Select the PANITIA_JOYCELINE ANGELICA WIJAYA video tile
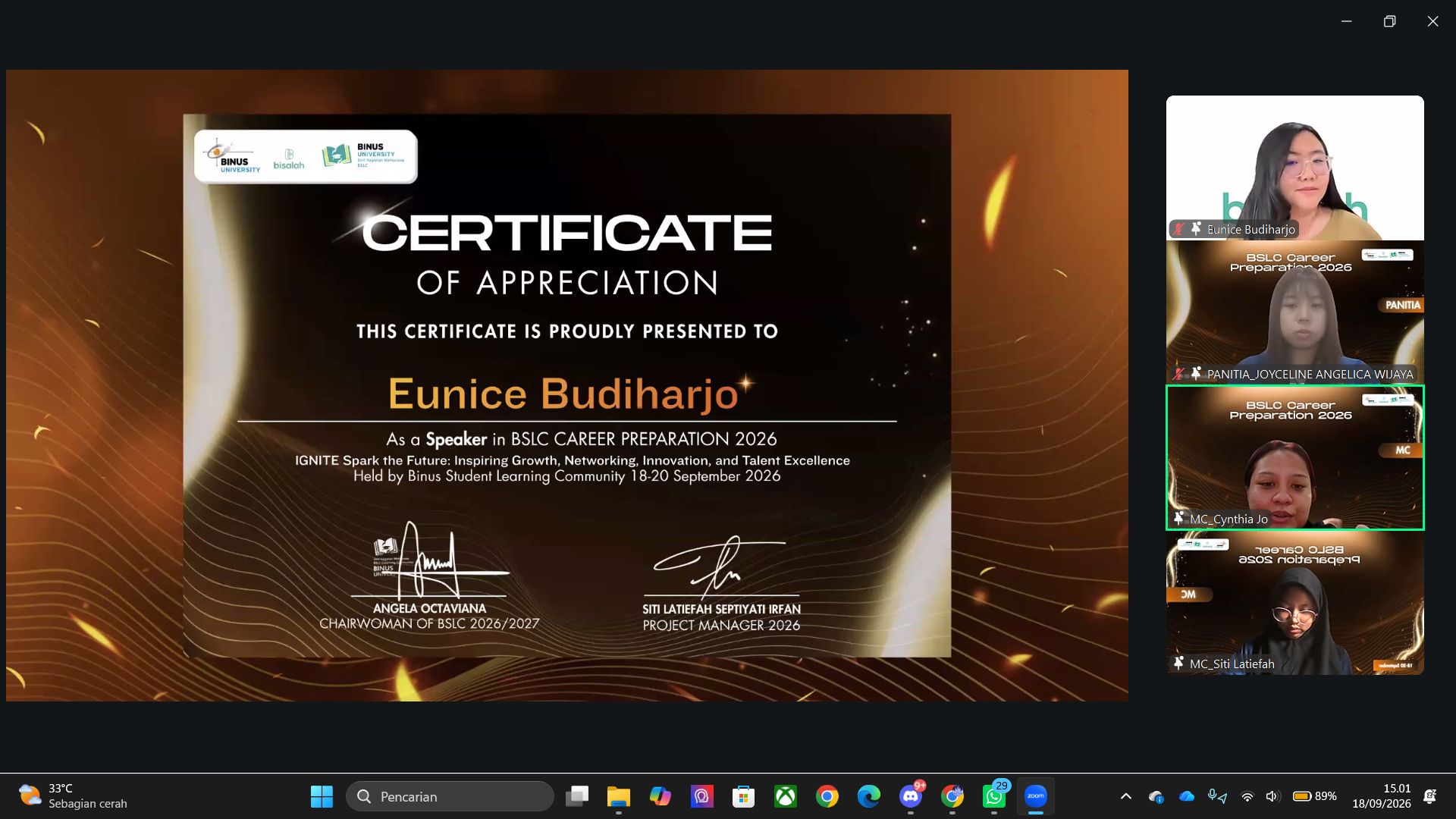The width and height of the screenshot is (1456, 819). coord(1295,312)
